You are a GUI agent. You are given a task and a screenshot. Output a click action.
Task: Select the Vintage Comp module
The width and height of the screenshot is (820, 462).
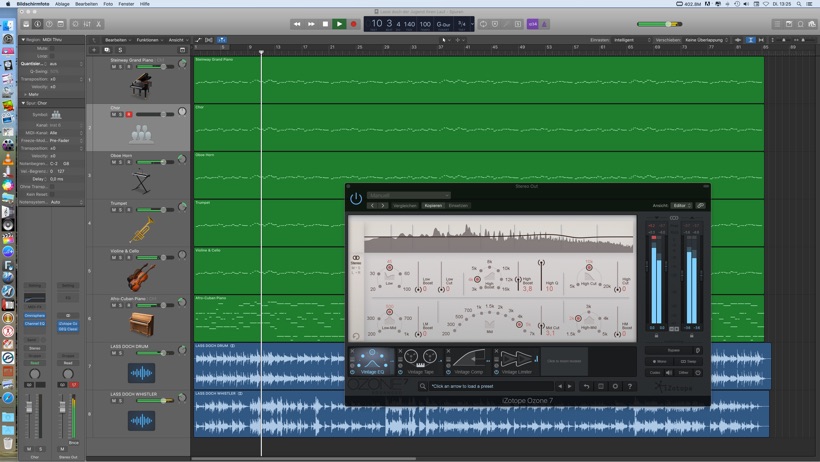(468, 362)
